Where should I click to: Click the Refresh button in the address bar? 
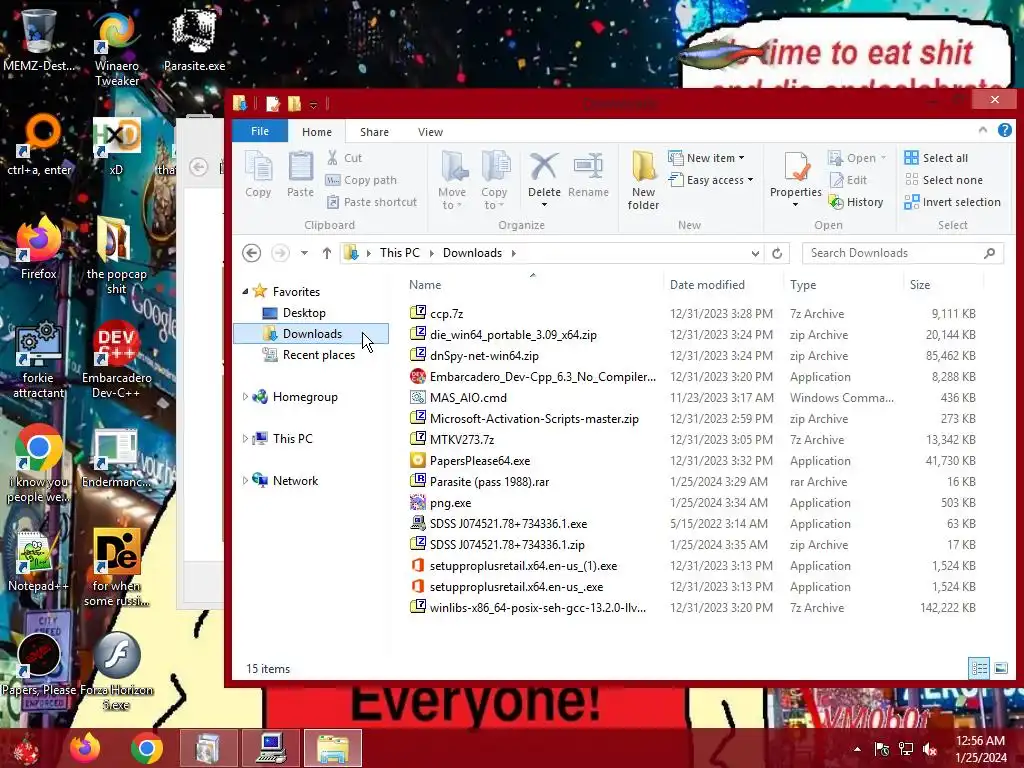(777, 253)
